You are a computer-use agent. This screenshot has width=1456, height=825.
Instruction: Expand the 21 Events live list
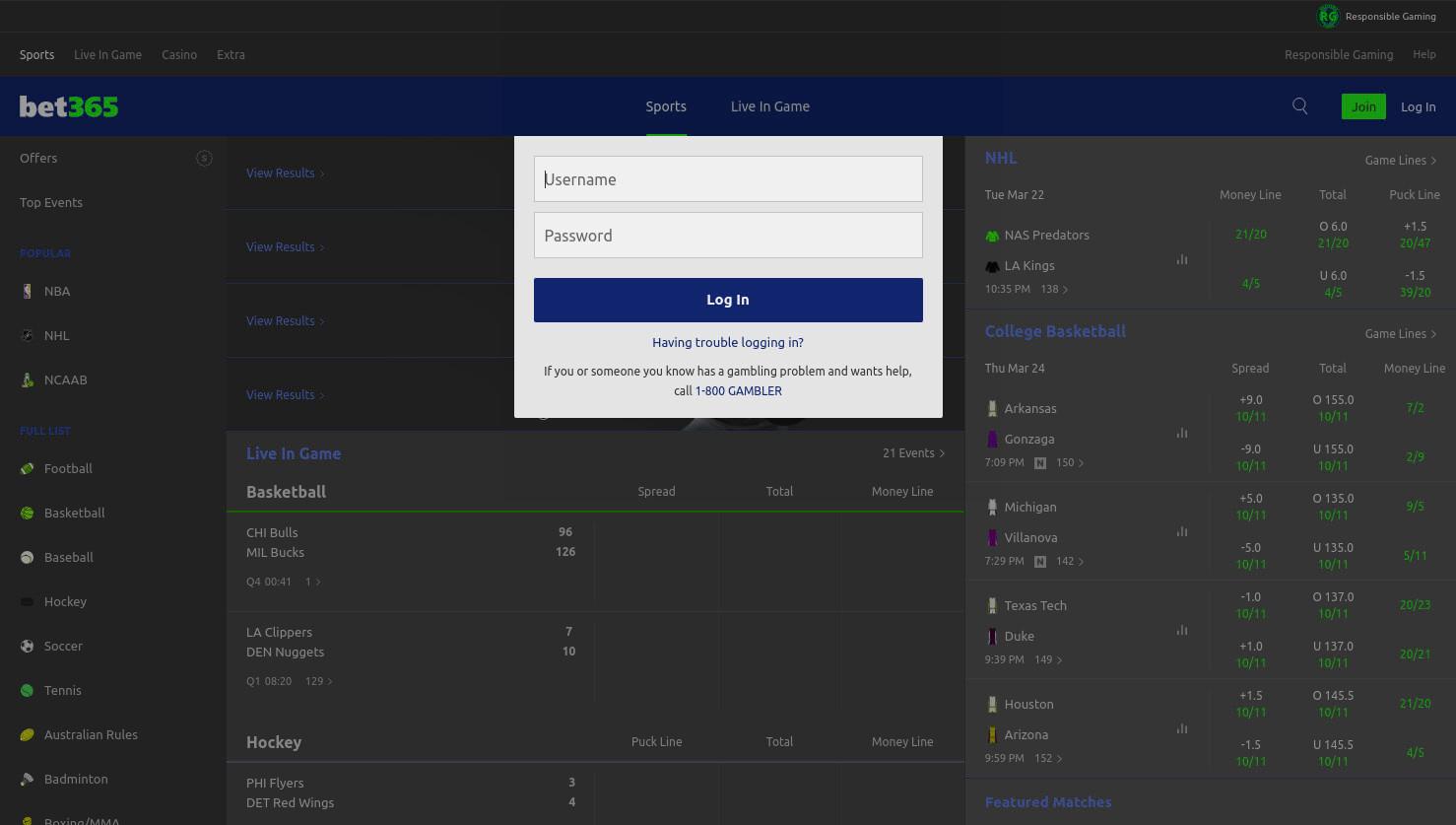coord(913,453)
